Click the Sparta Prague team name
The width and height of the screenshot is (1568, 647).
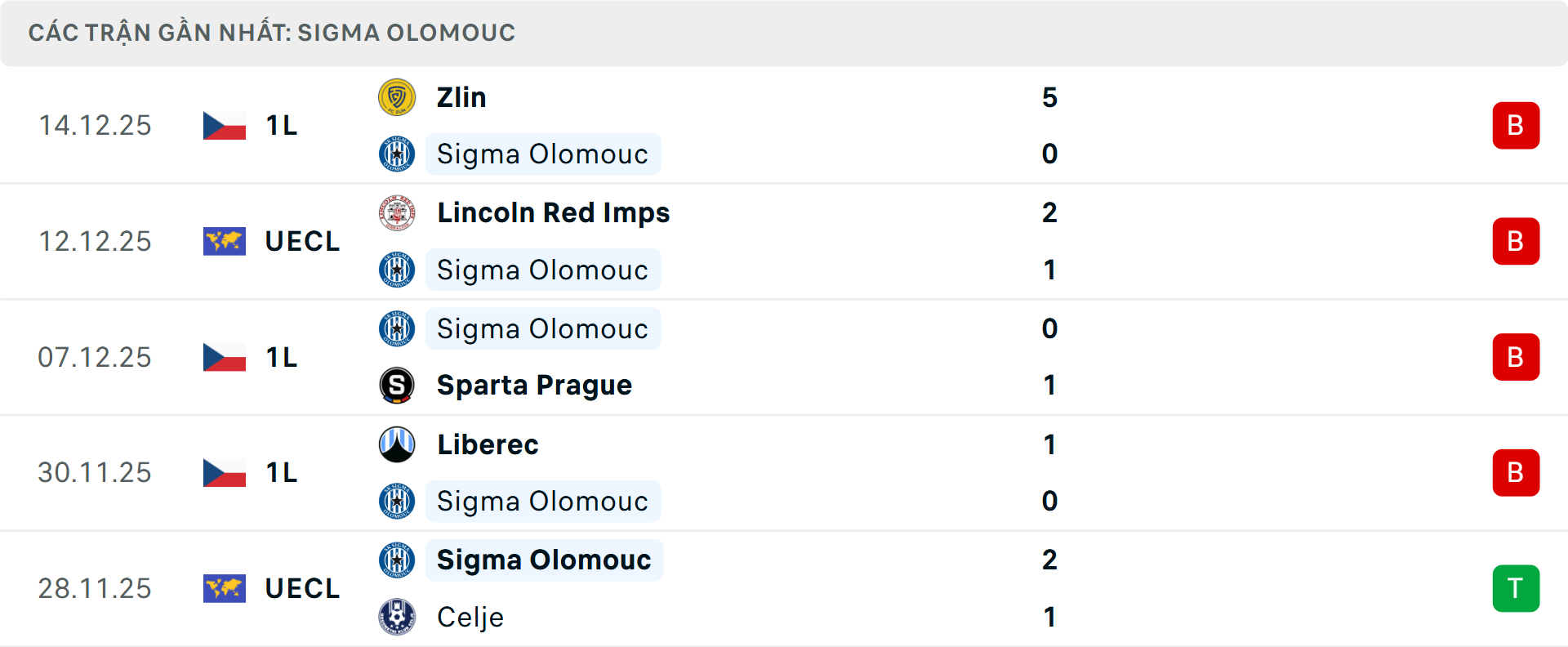point(535,385)
